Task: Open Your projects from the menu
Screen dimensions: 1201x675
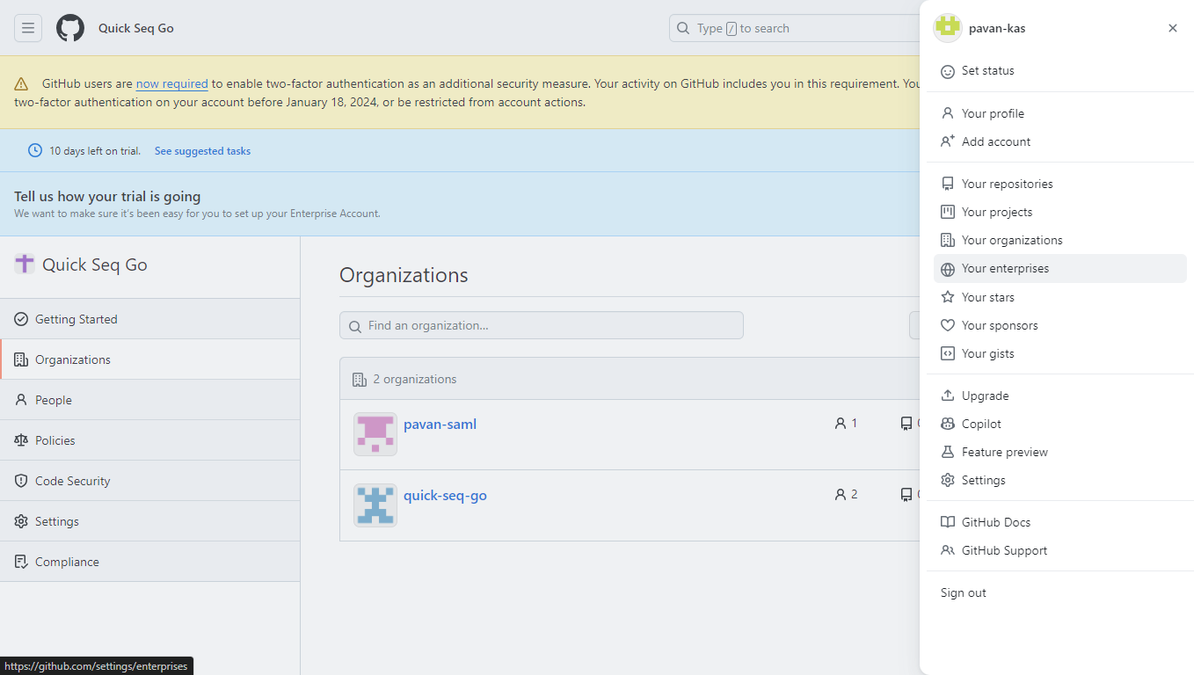Action: point(1060,212)
